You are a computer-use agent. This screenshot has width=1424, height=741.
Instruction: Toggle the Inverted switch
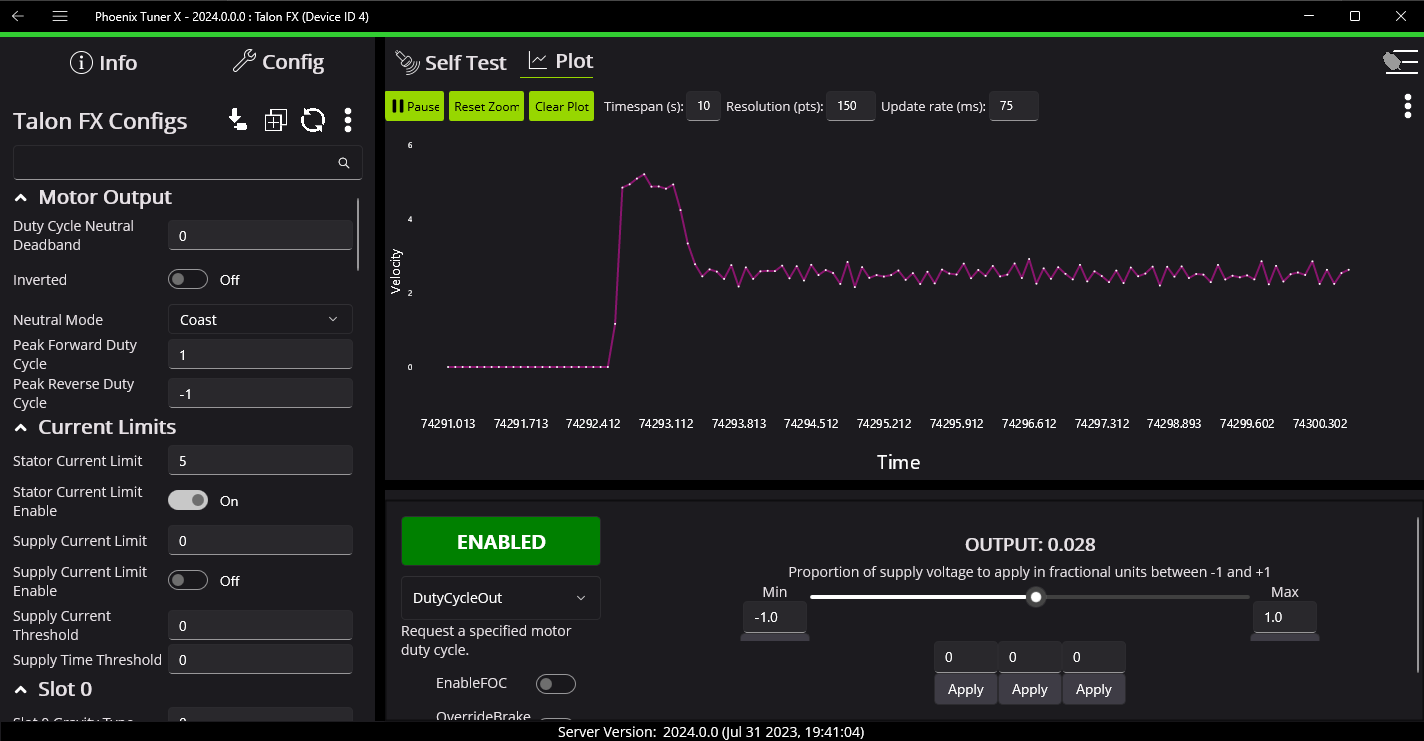click(188, 280)
